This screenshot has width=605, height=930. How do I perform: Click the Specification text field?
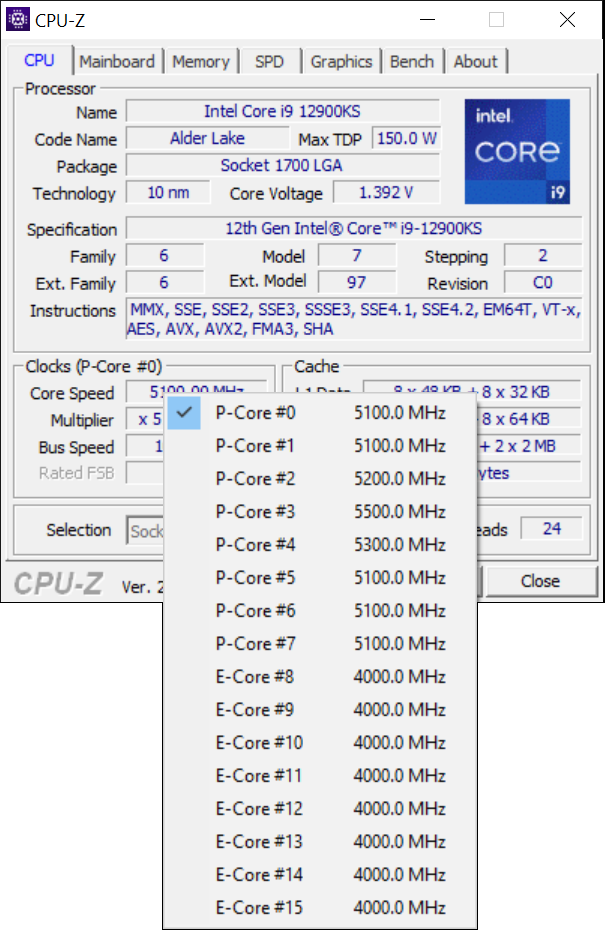pyautogui.click(x=353, y=229)
